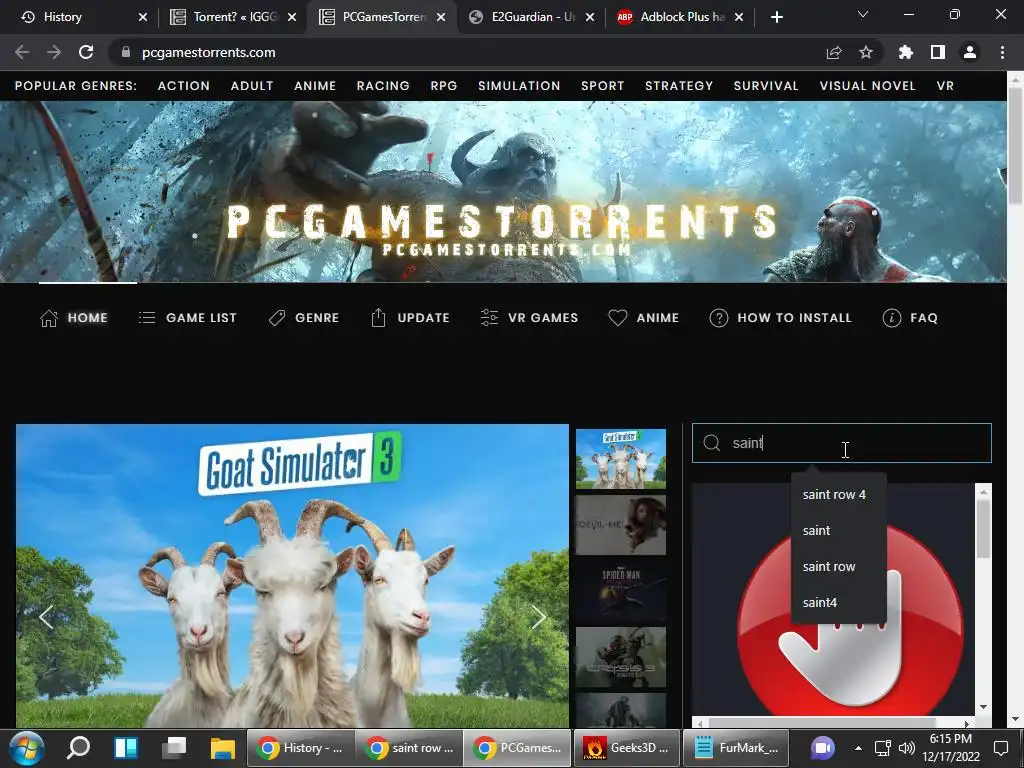Open the ANIME genre in top bar
Screen dimensions: 1024x768
[x=315, y=86]
